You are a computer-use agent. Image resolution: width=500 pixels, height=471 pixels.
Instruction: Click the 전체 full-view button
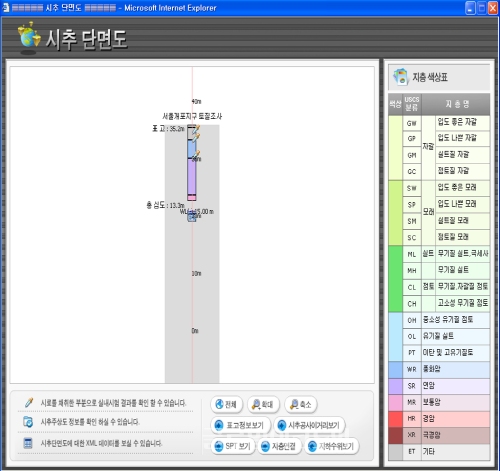[227, 404]
